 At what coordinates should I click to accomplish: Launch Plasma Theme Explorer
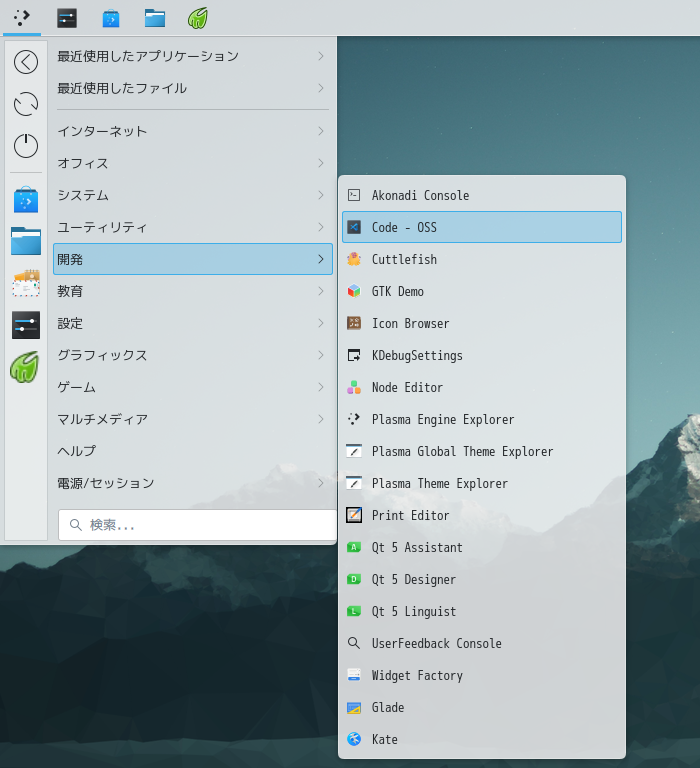pos(482,483)
